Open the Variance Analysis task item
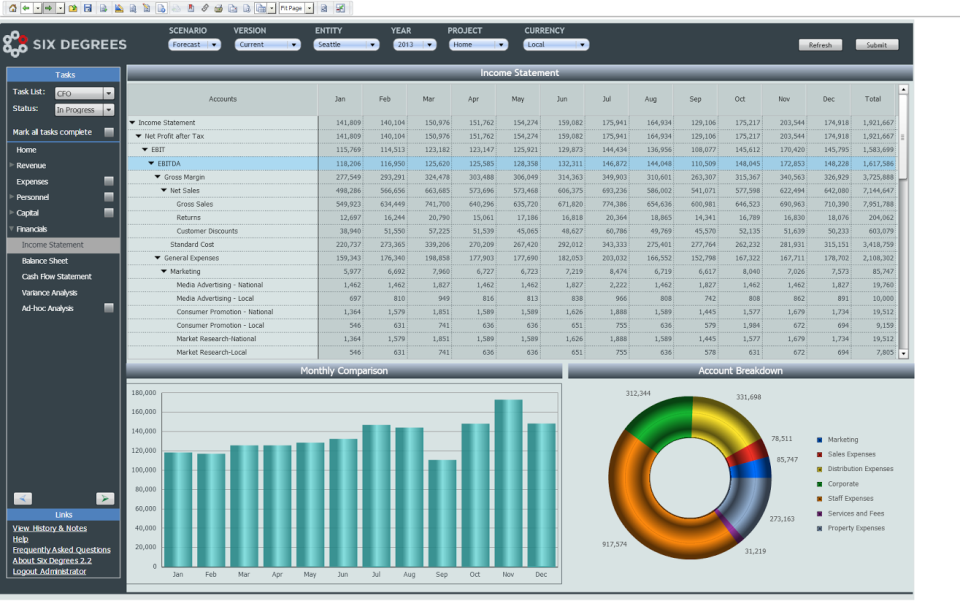960x601 pixels. (50, 293)
